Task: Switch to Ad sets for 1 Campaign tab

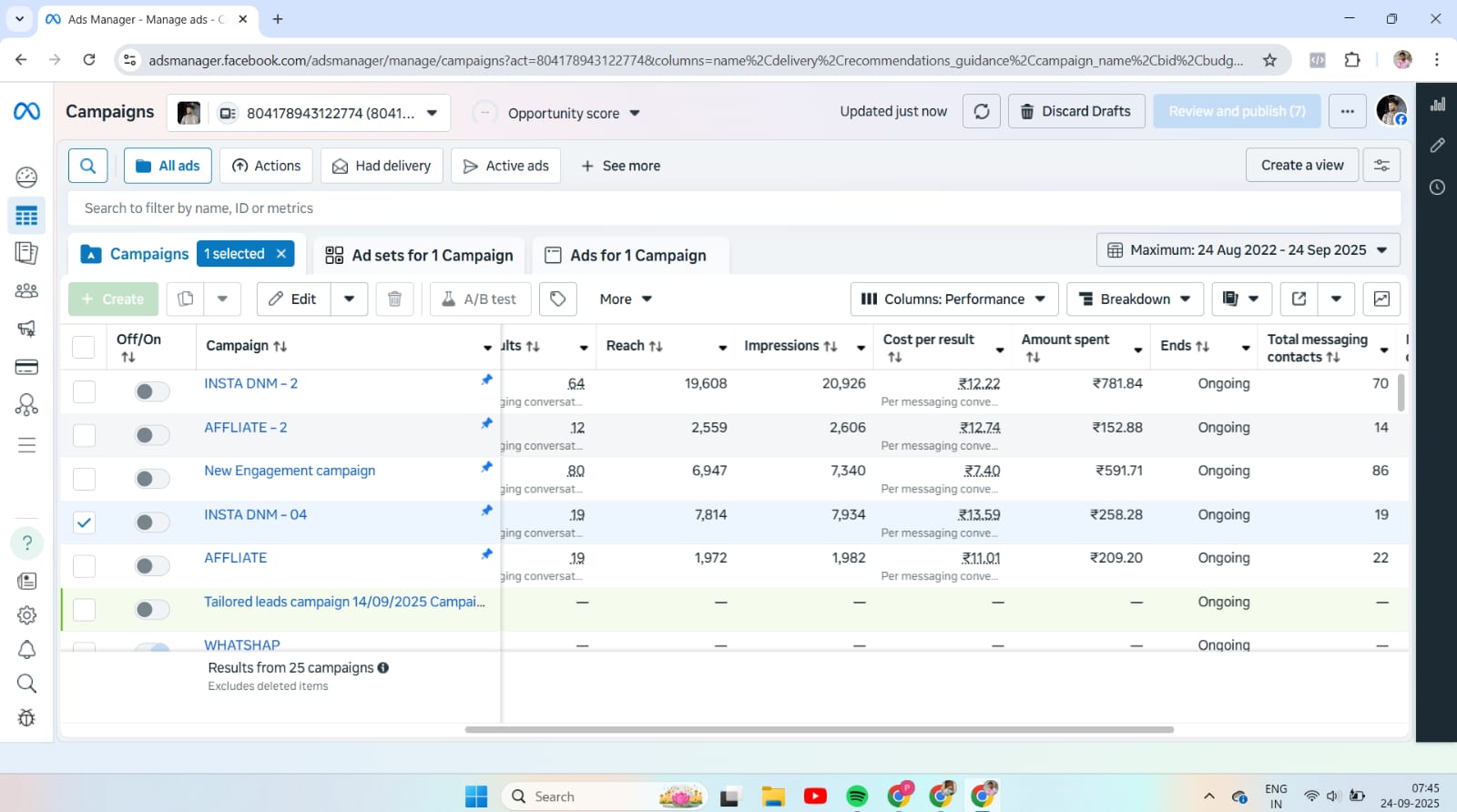Action: [420, 255]
